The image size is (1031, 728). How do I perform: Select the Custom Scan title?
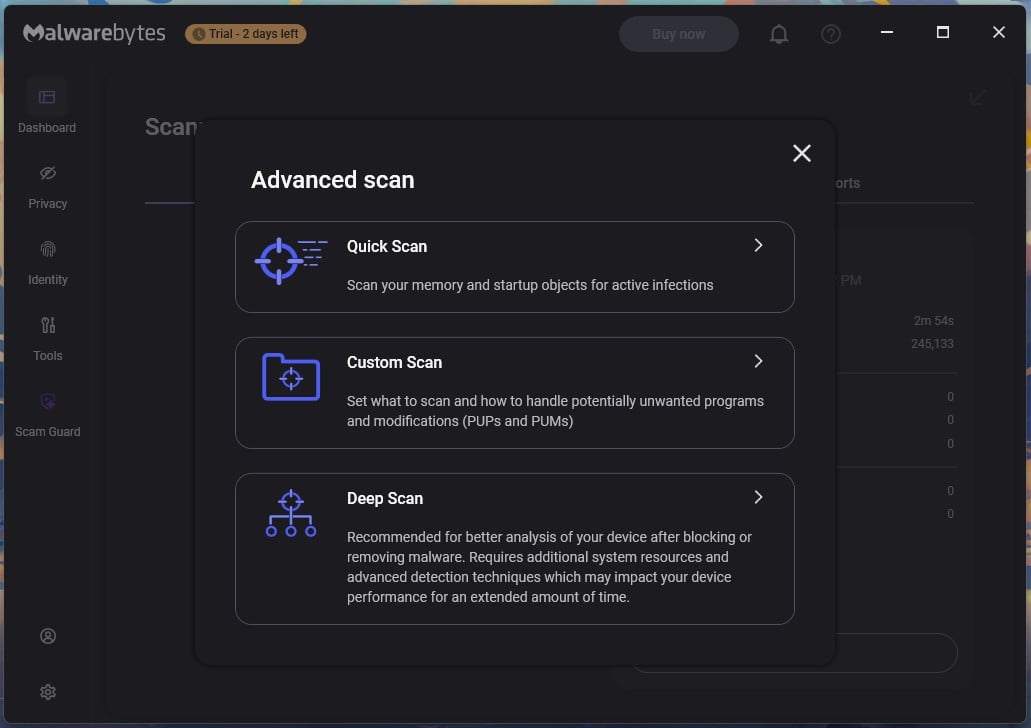click(x=395, y=362)
